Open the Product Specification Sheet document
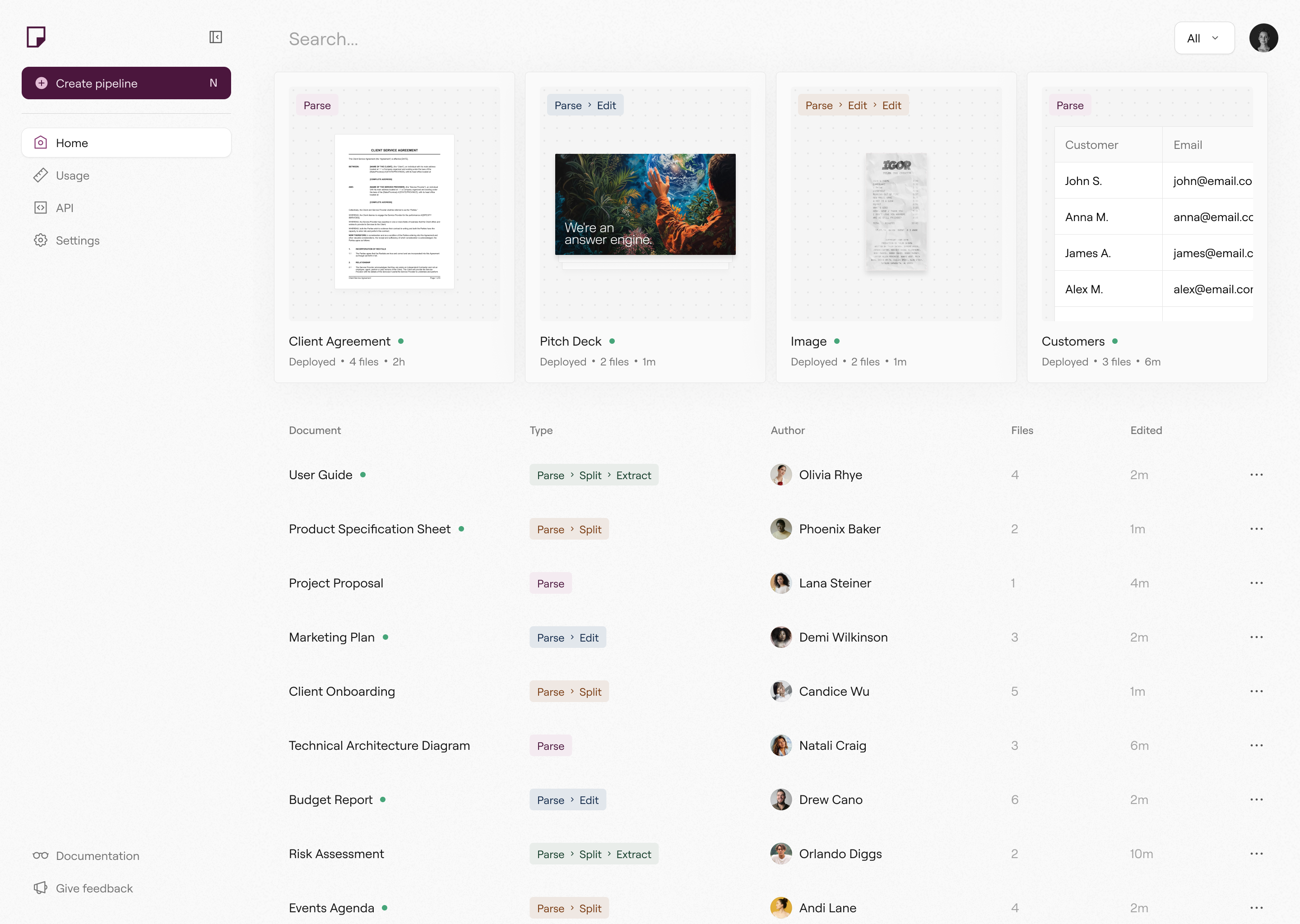Screen dimensions: 1300x924 coord(369,529)
